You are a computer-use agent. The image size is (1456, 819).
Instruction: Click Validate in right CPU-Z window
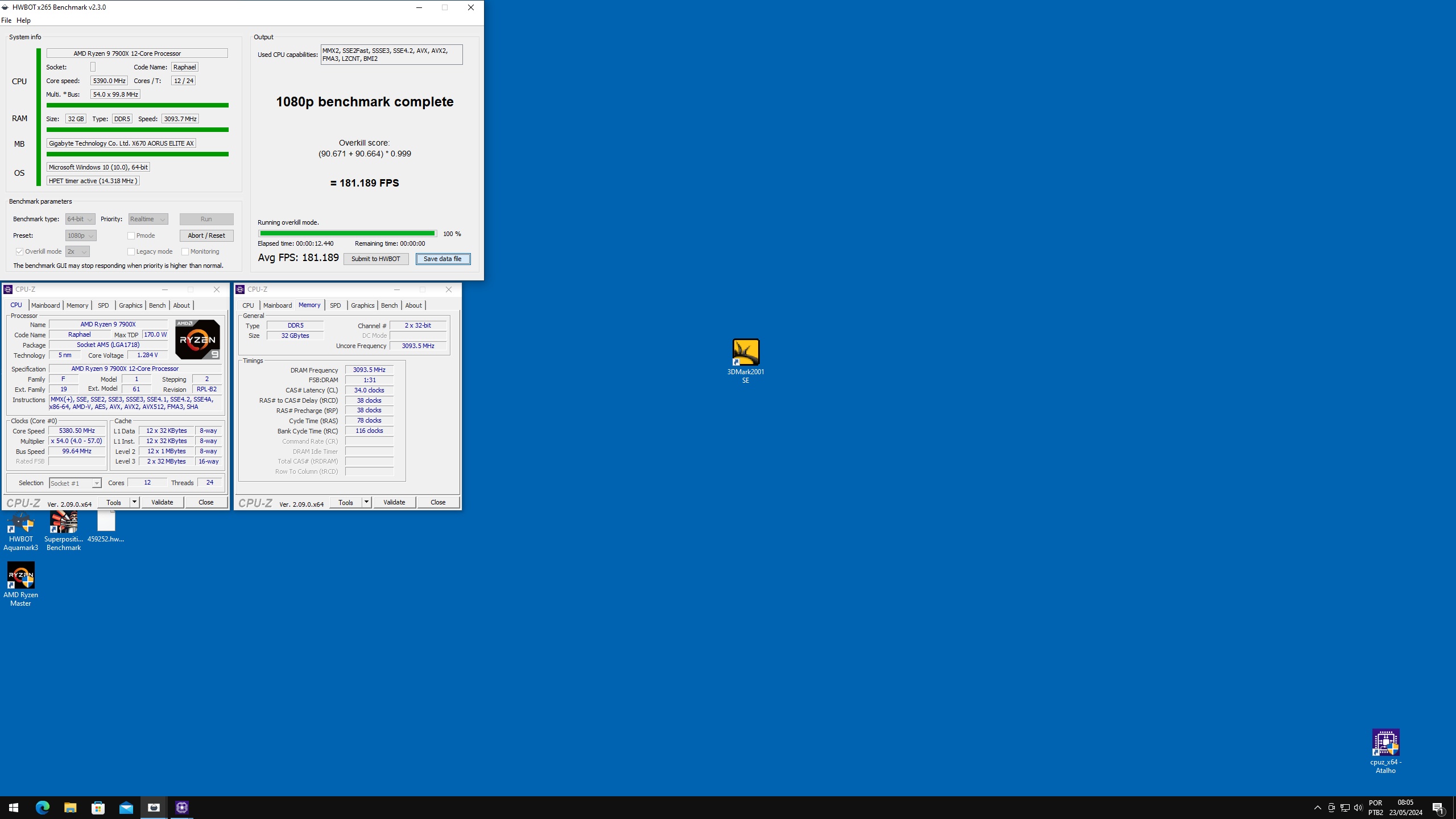[394, 502]
